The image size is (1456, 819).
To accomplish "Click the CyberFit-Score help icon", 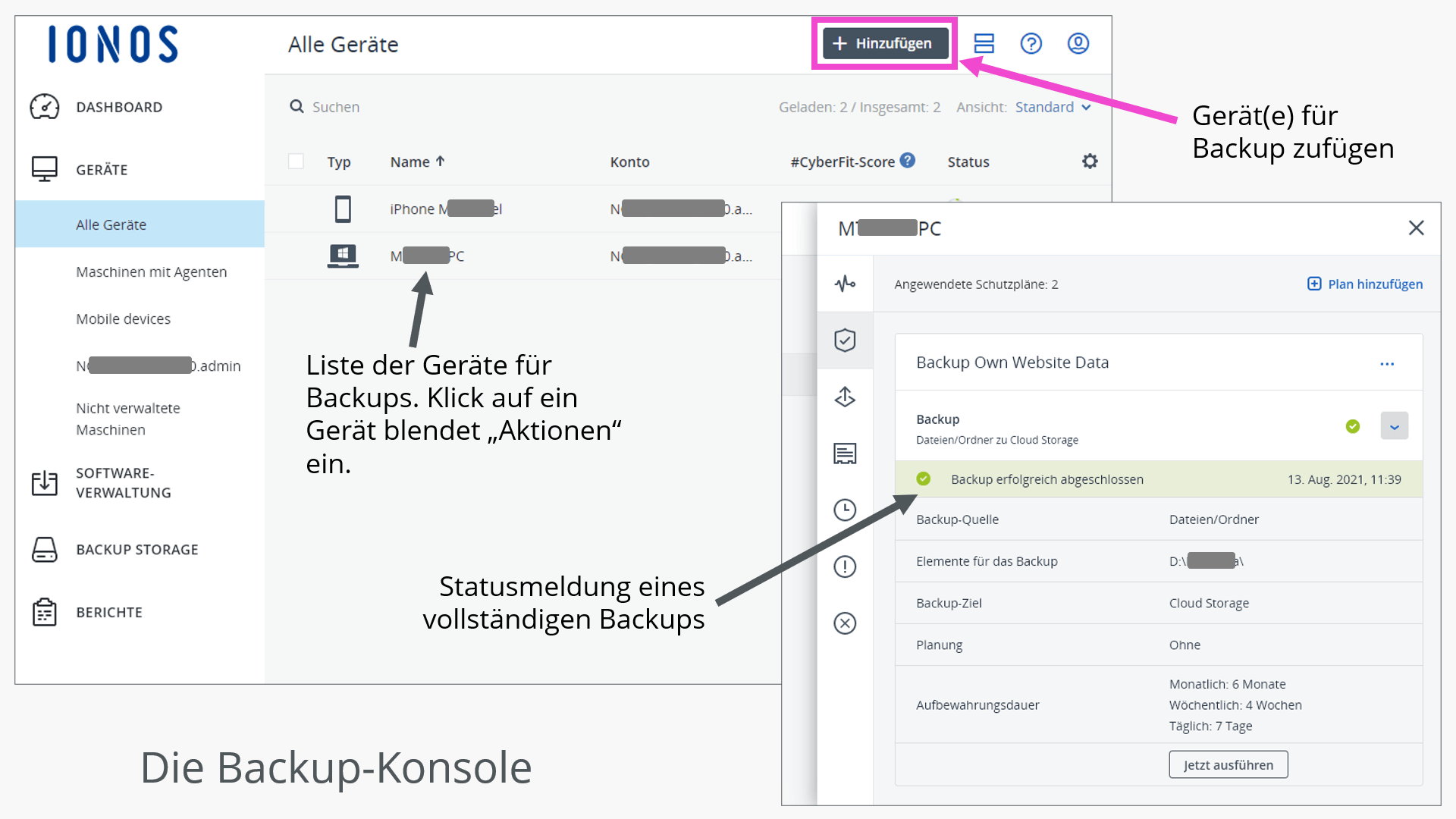I will tap(907, 160).
